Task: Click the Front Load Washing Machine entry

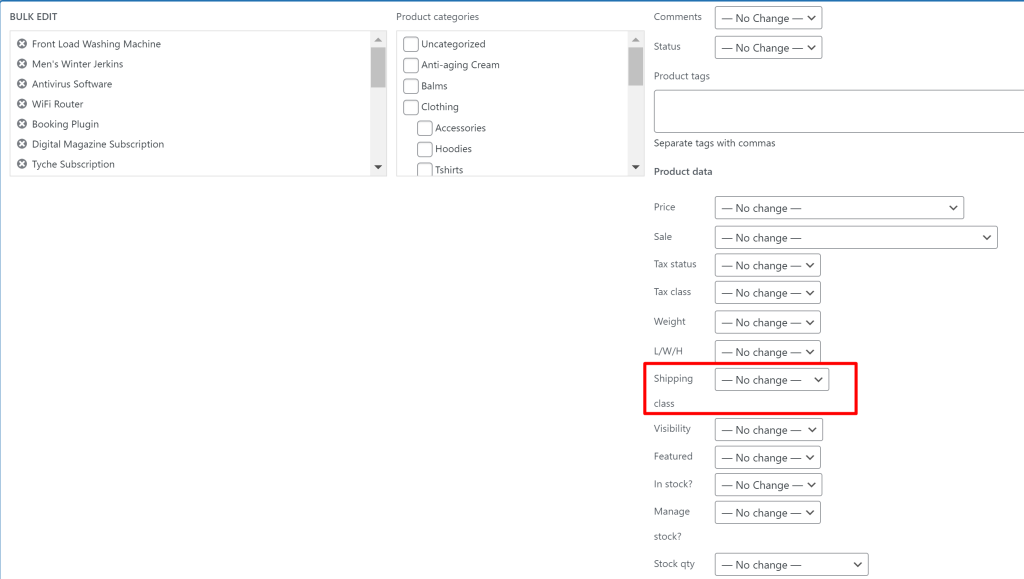Action: (x=96, y=44)
